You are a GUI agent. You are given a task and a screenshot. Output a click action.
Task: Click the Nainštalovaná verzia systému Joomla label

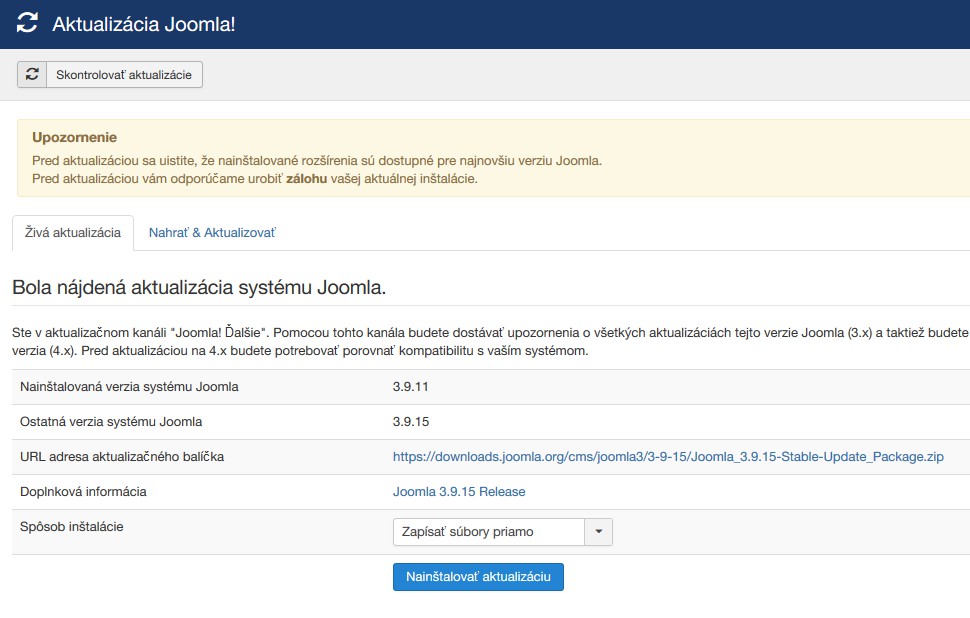[129, 387]
